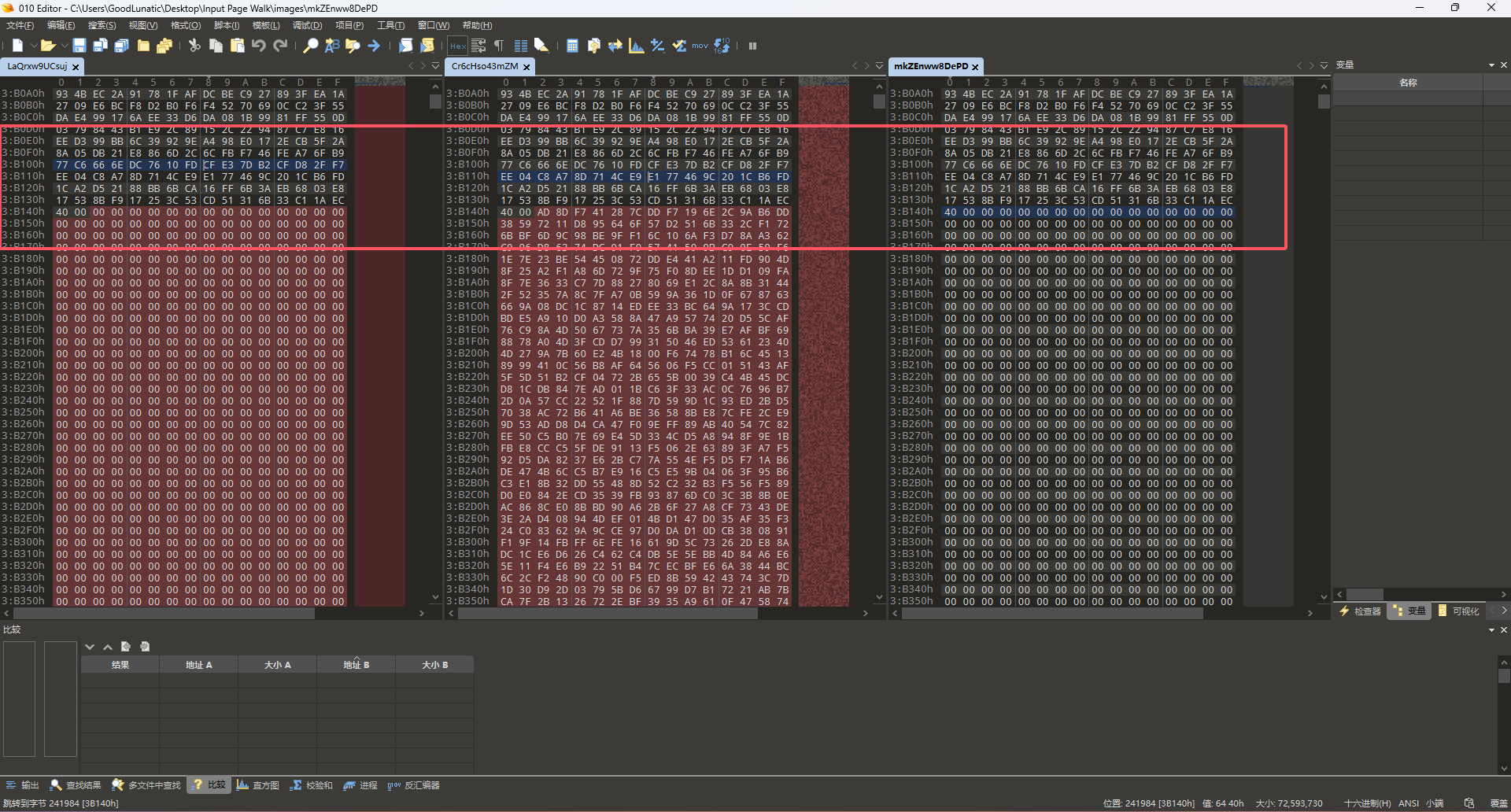Open the 工具(T) menu

[390, 26]
